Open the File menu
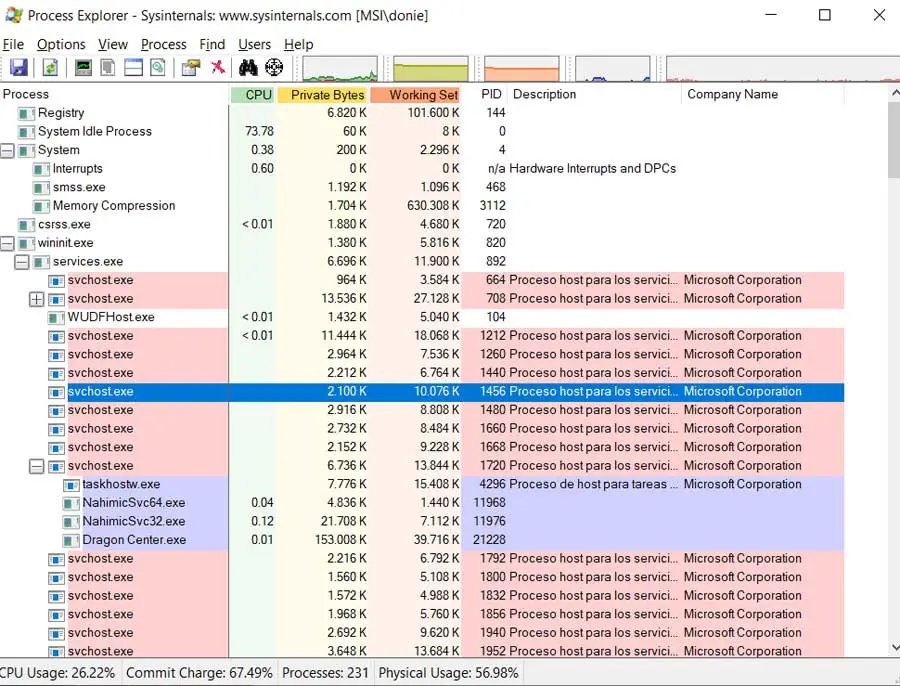 pos(13,44)
